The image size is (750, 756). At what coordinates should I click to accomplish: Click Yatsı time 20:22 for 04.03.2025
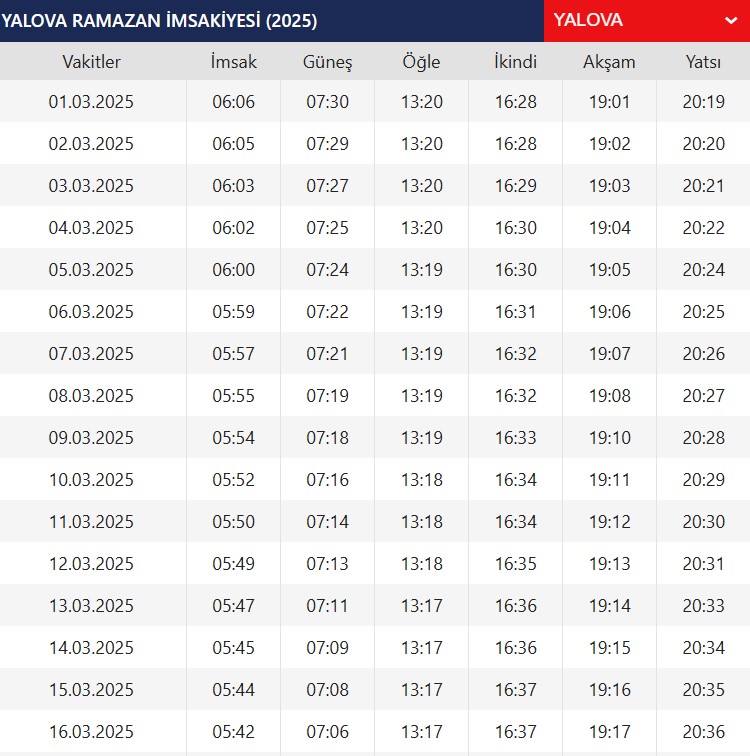[703, 228]
